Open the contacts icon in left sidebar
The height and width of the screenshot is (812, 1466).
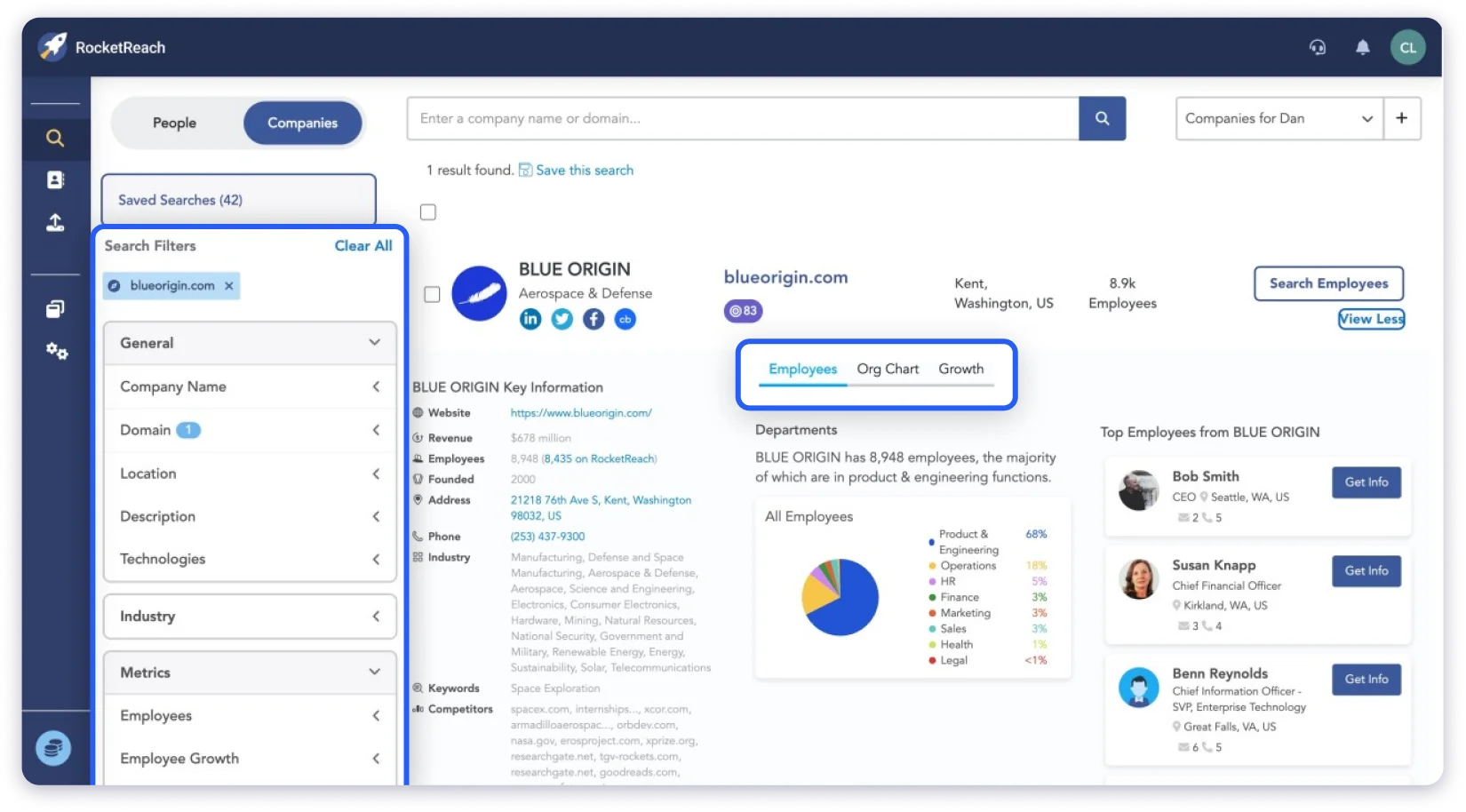tap(55, 179)
